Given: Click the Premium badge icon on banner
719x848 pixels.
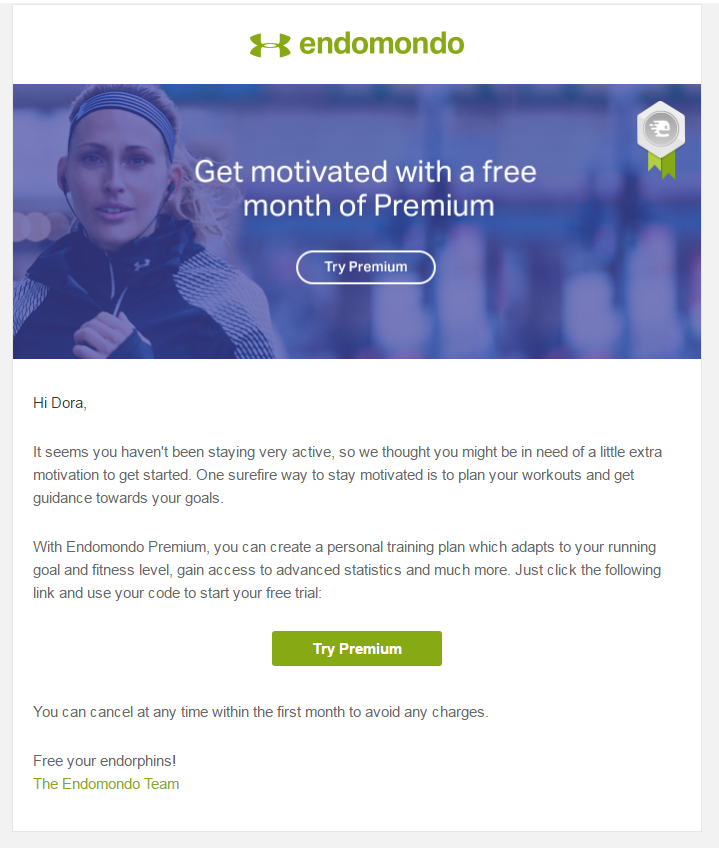Looking at the screenshot, I should coord(659,128).
